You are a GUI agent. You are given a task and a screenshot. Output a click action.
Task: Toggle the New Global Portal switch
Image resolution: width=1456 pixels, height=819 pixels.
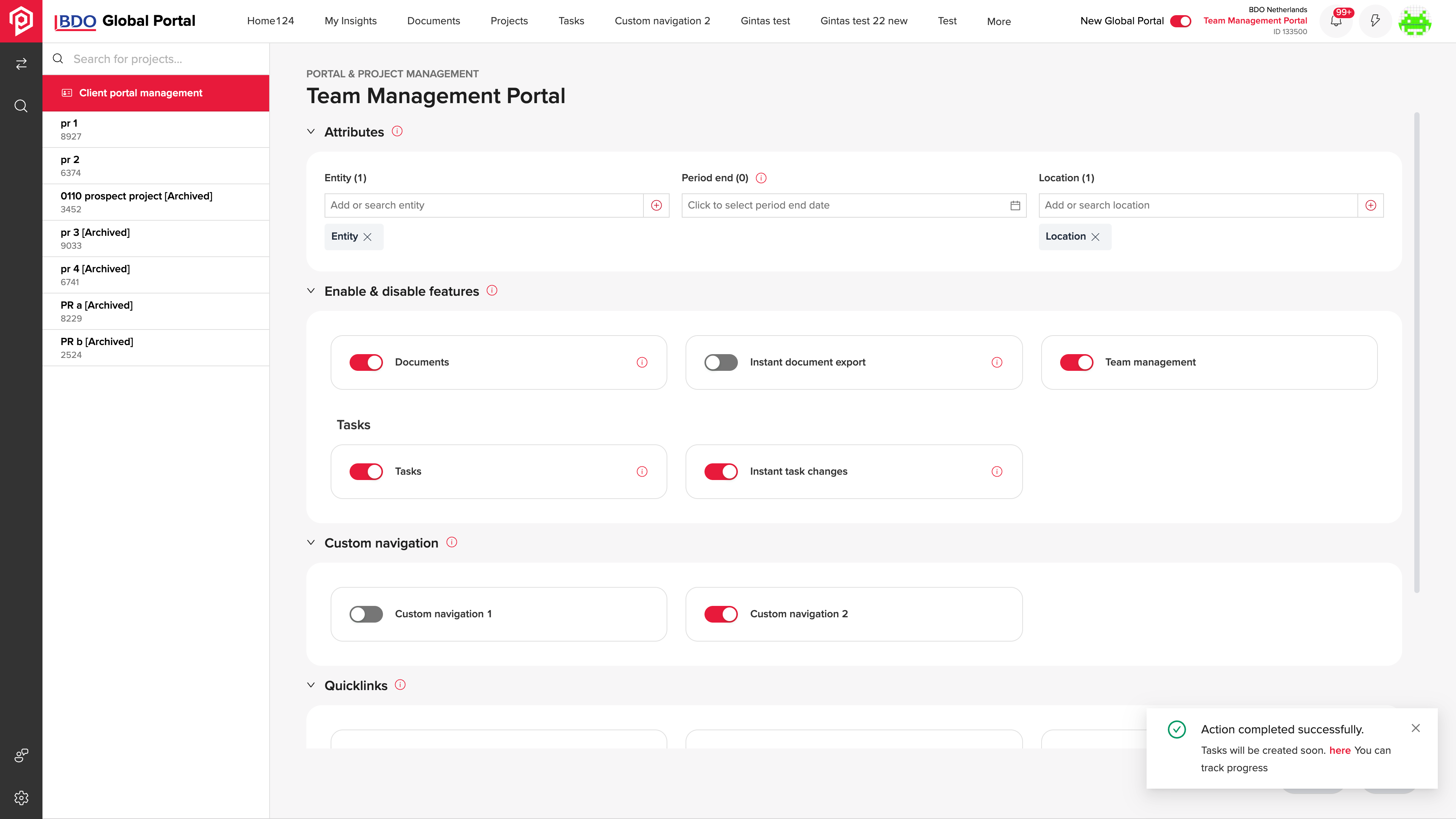point(1181,21)
